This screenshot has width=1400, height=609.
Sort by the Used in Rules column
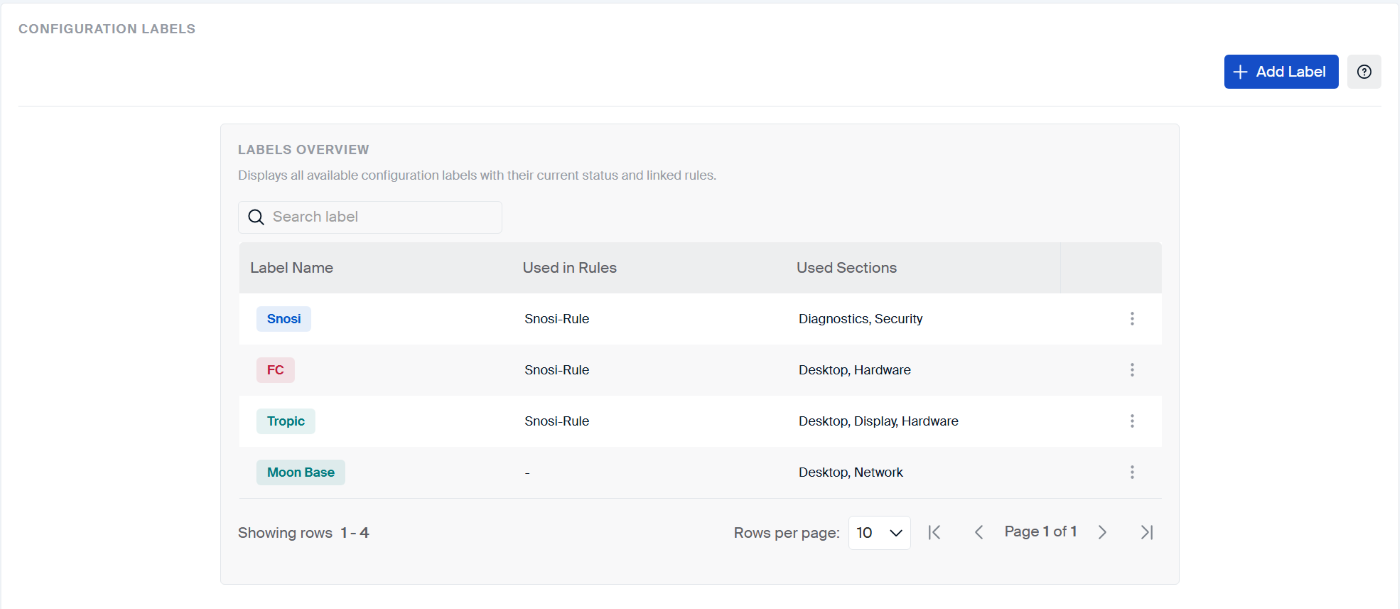tap(569, 268)
